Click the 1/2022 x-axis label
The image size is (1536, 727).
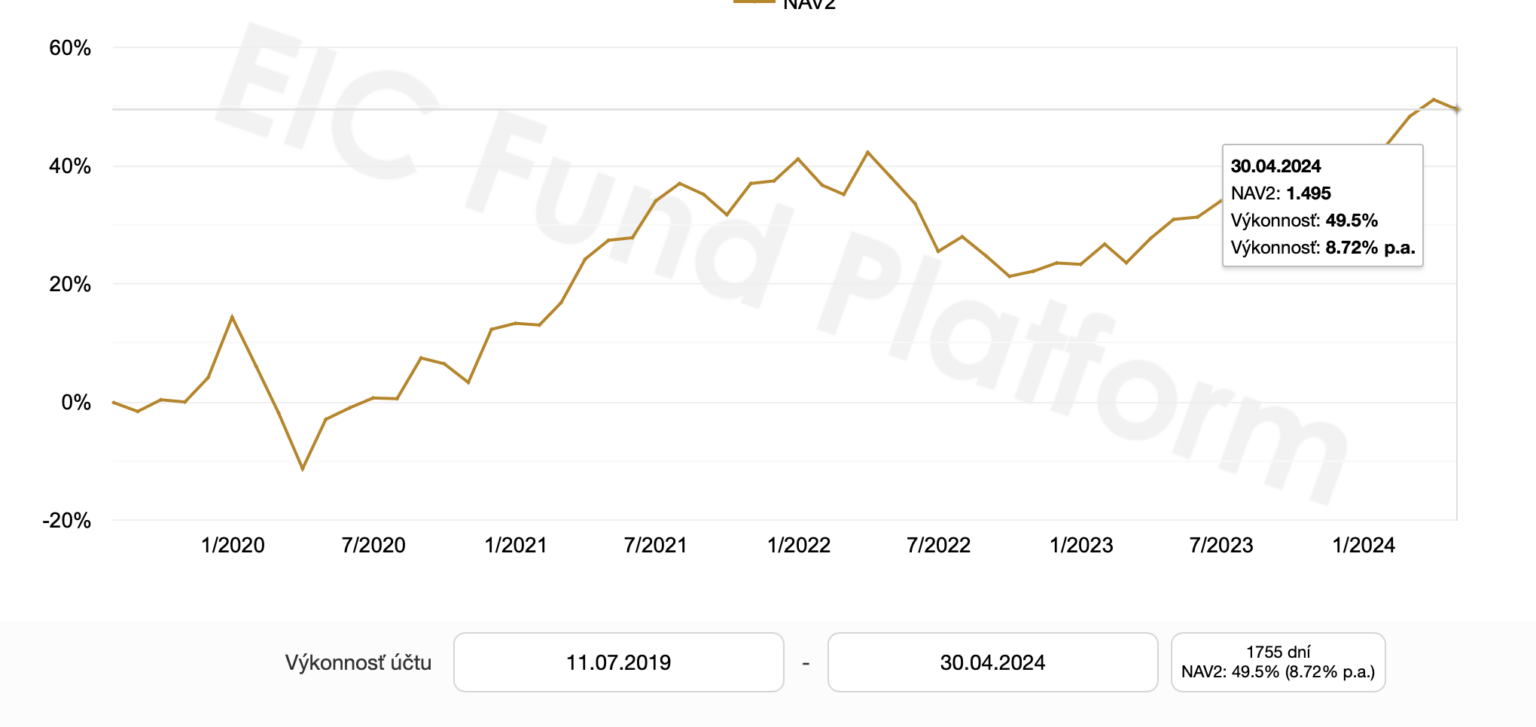pos(798,546)
